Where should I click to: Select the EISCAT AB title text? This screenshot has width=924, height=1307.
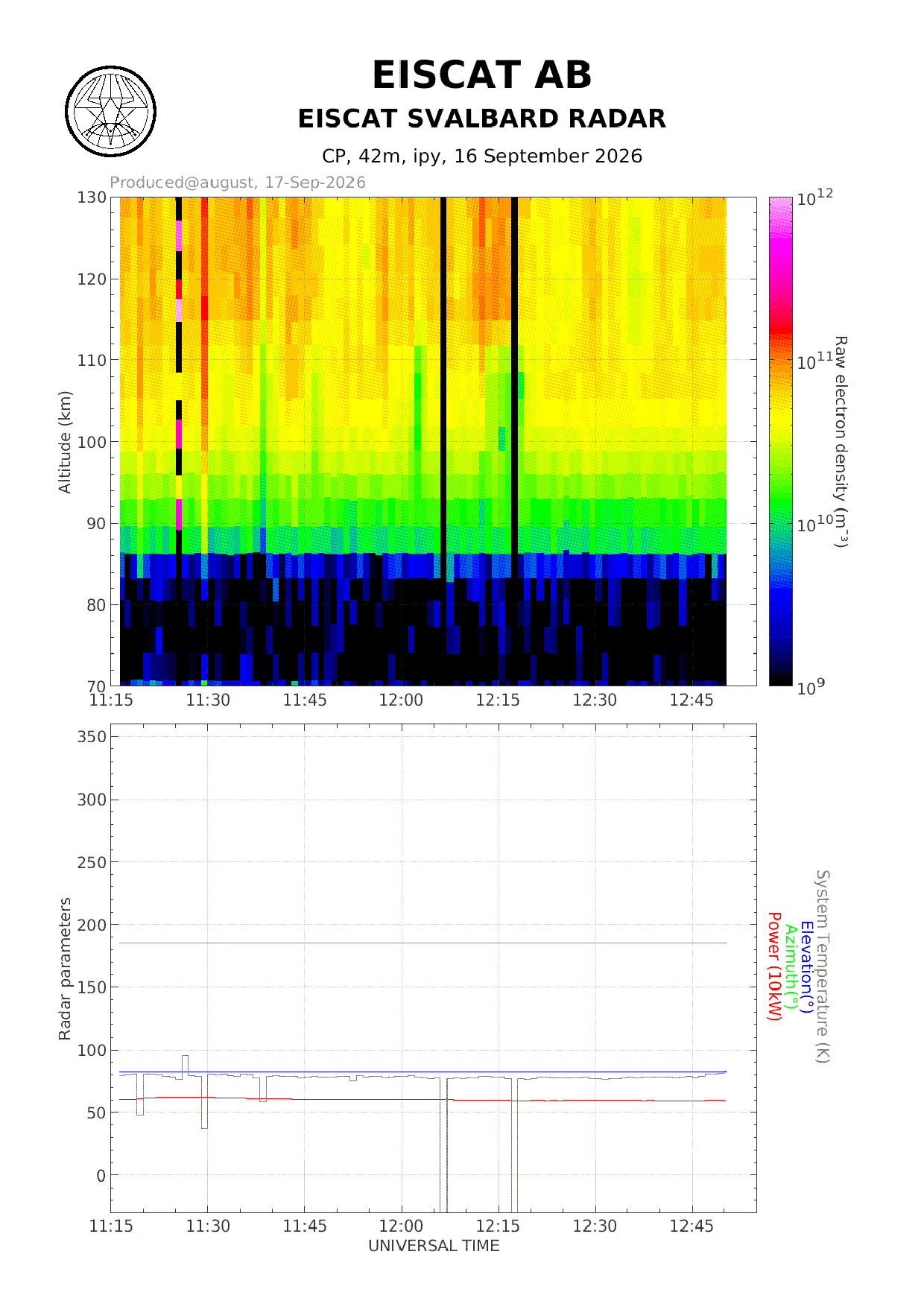coord(481,75)
